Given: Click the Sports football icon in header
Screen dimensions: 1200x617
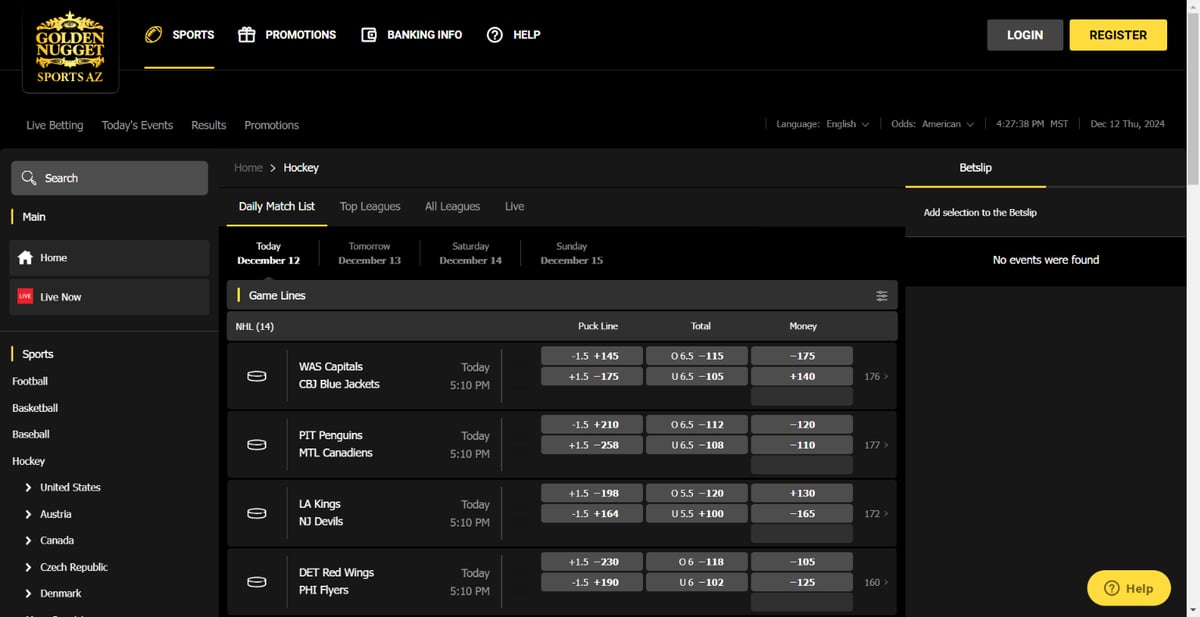Looking at the screenshot, I should click(x=154, y=34).
